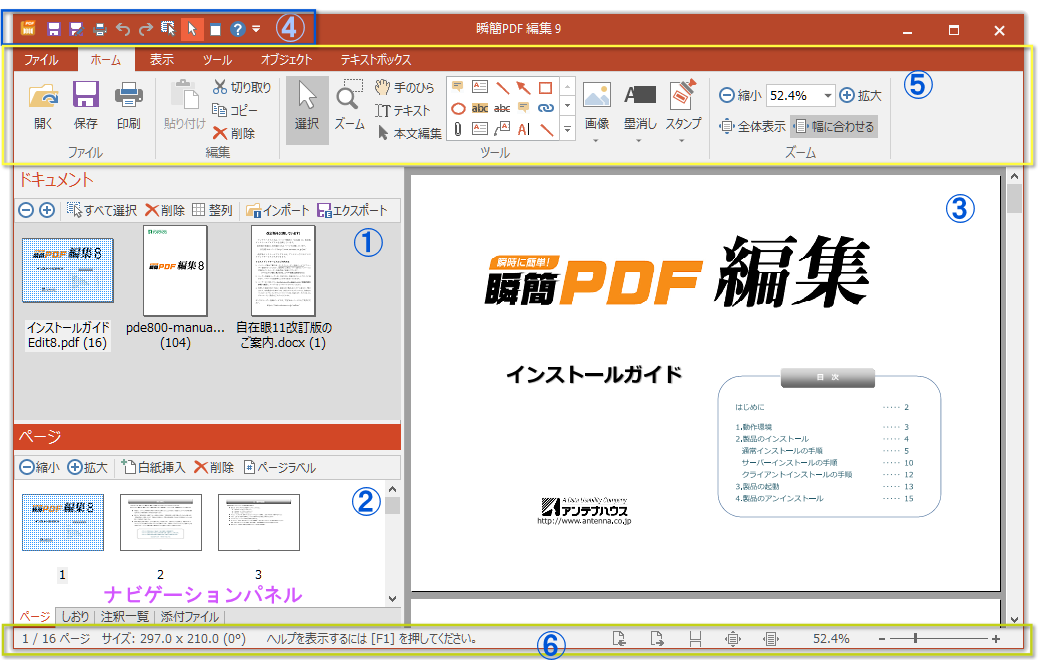This screenshot has height=662, width=1038.
Task: Switch to the 注釈一覧 tab
Action: pyautogui.click(x=124, y=616)
